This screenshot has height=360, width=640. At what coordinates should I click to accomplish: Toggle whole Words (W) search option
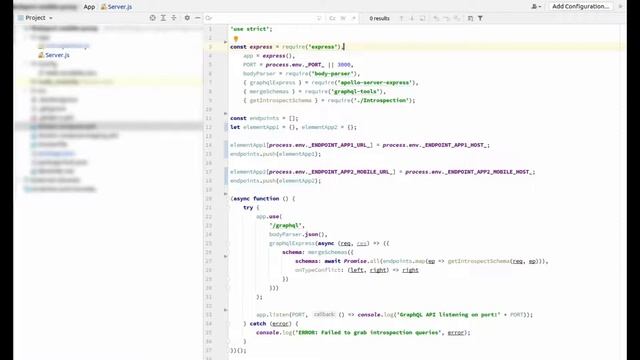point(343,18)
